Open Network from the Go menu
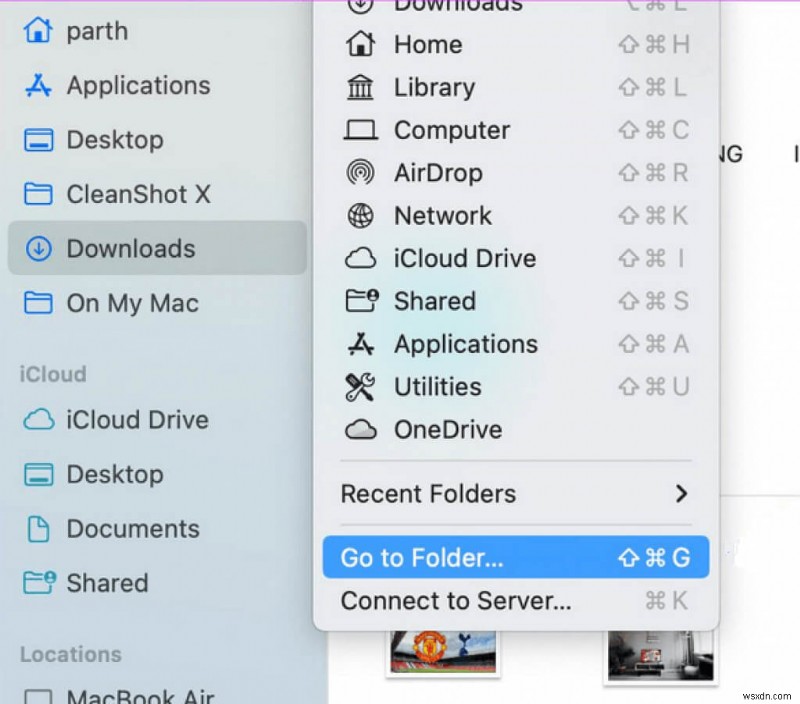 516,216
